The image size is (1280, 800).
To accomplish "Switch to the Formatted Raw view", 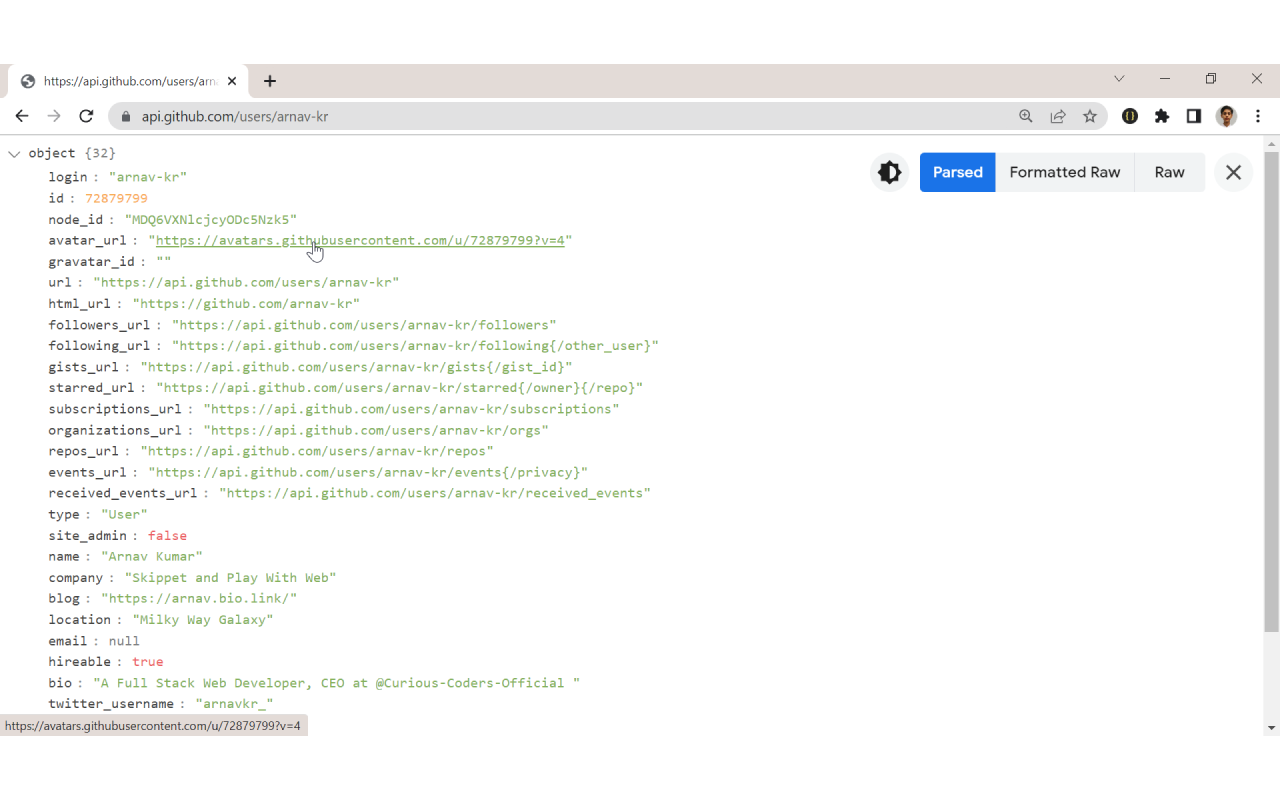I will (1065, 172).
